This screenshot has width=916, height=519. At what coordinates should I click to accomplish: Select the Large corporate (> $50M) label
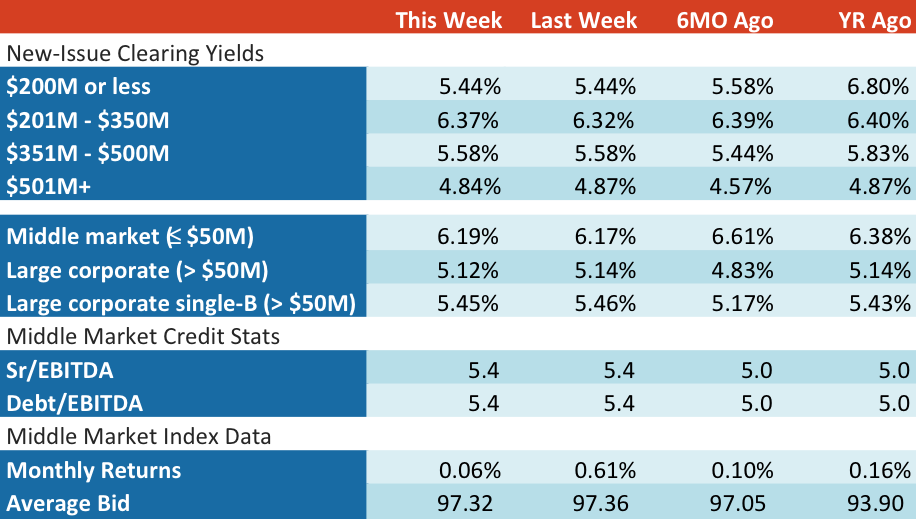click(x=137, y=271)
